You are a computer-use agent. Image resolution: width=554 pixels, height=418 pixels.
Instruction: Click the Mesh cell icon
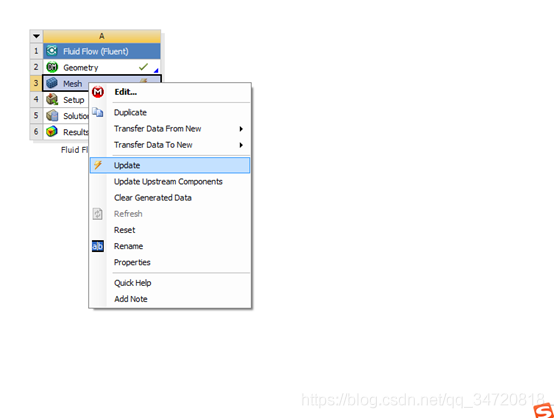[52, 83]
